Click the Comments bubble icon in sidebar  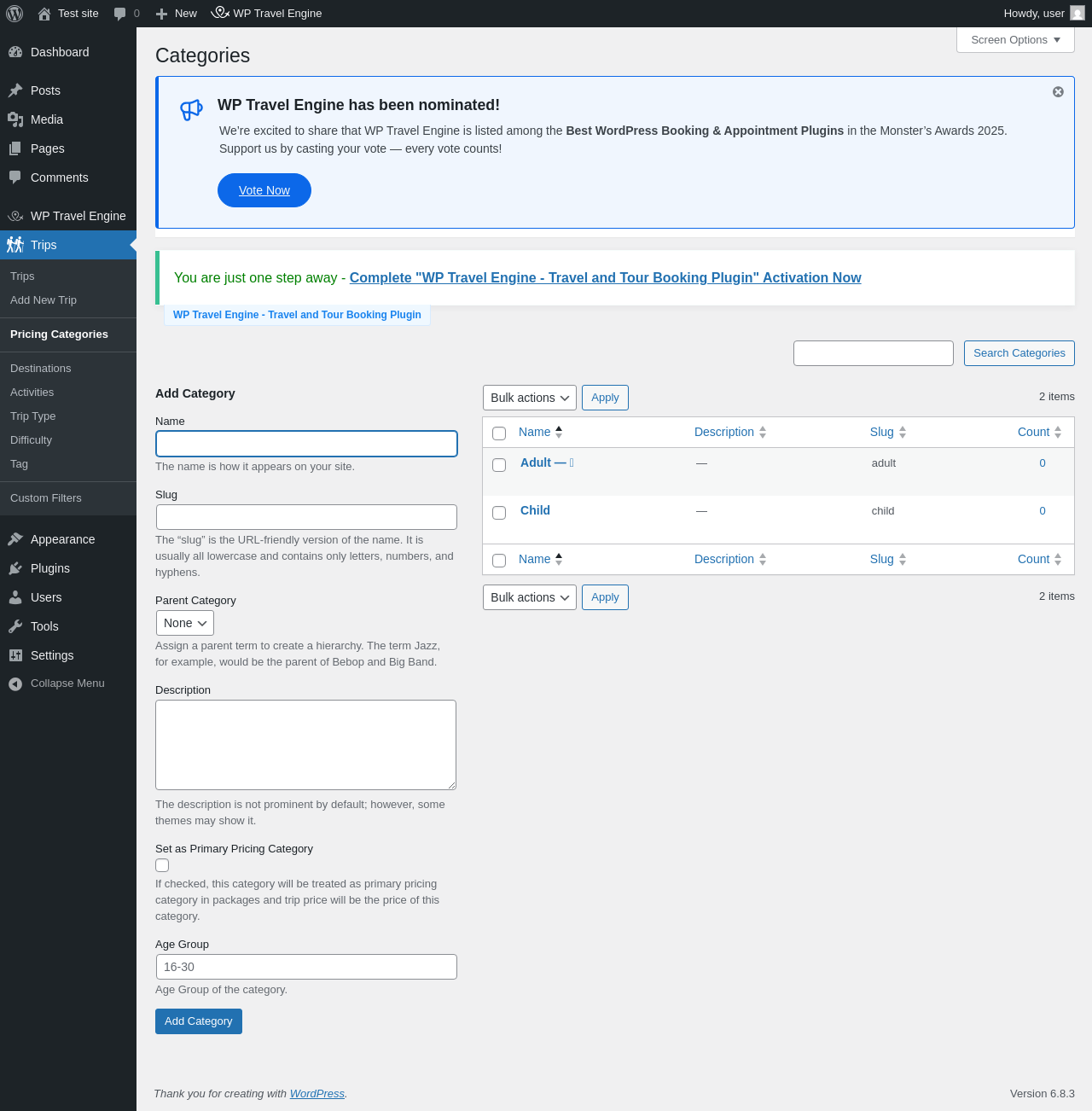[x=15, y=177]
